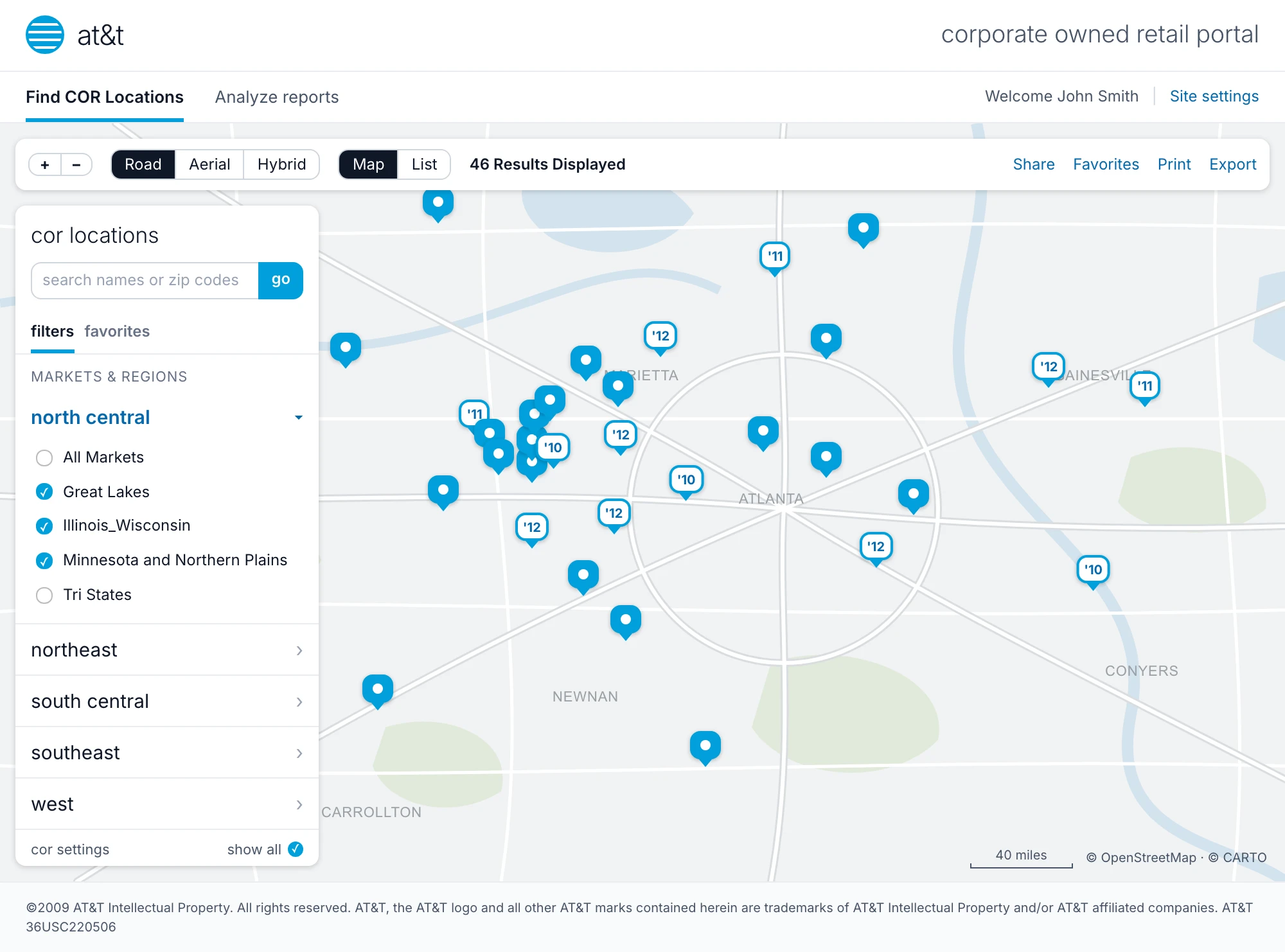Zoom in with the plus button

[45, 164]
